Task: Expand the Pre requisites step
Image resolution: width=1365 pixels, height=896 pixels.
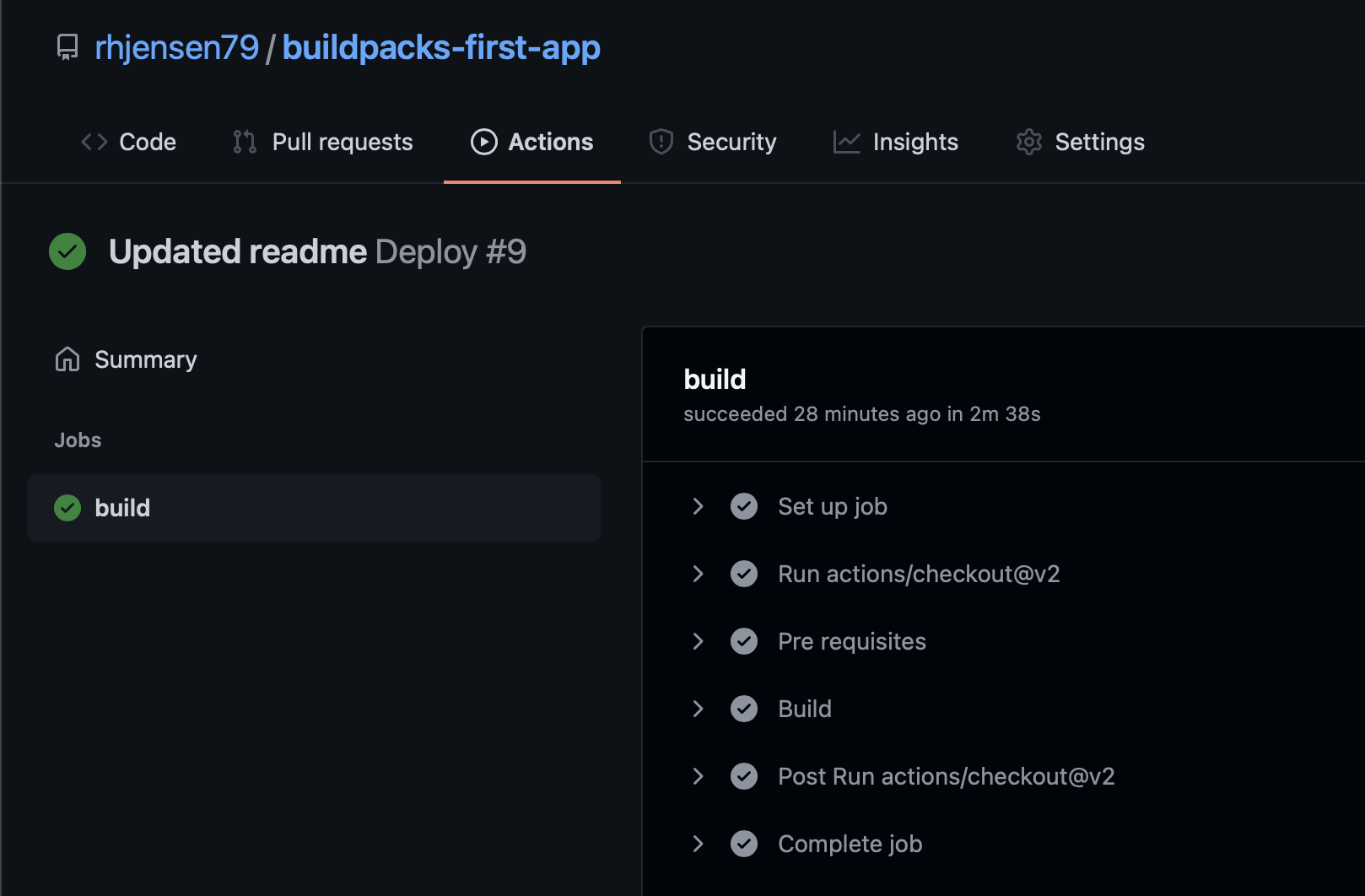Action: coord(698,641)
